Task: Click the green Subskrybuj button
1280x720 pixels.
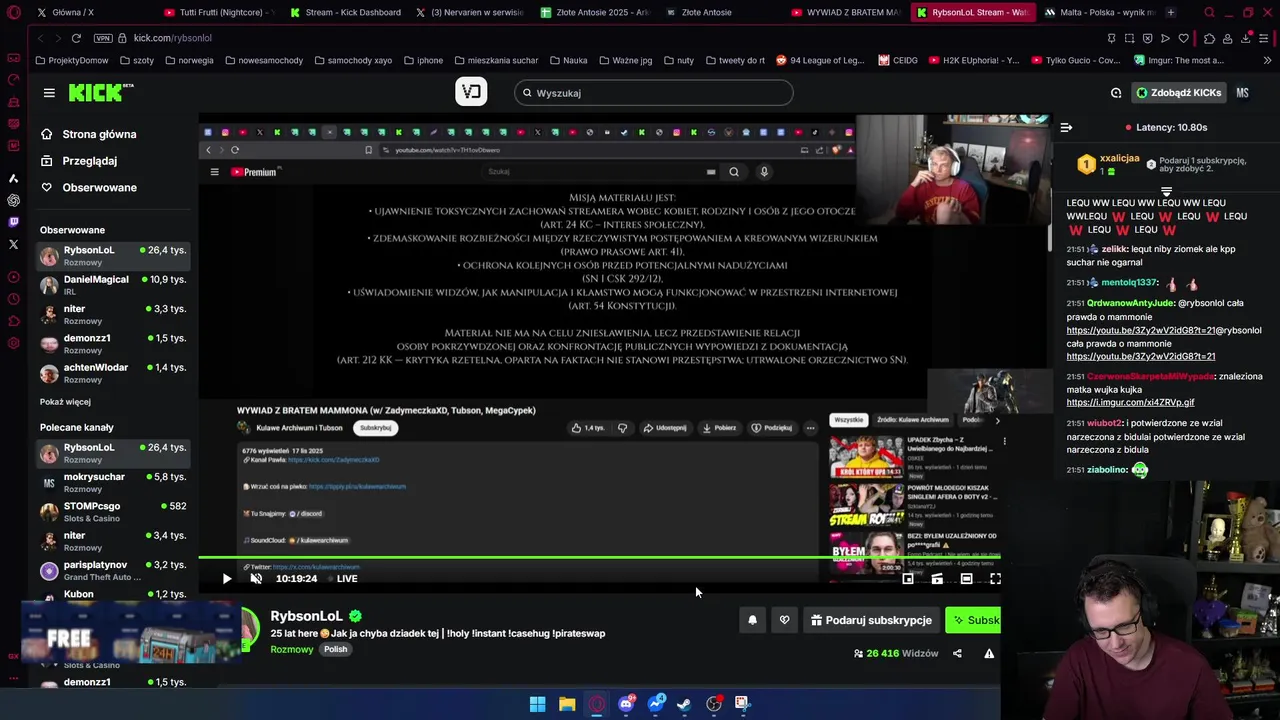Action: [973, 620]
